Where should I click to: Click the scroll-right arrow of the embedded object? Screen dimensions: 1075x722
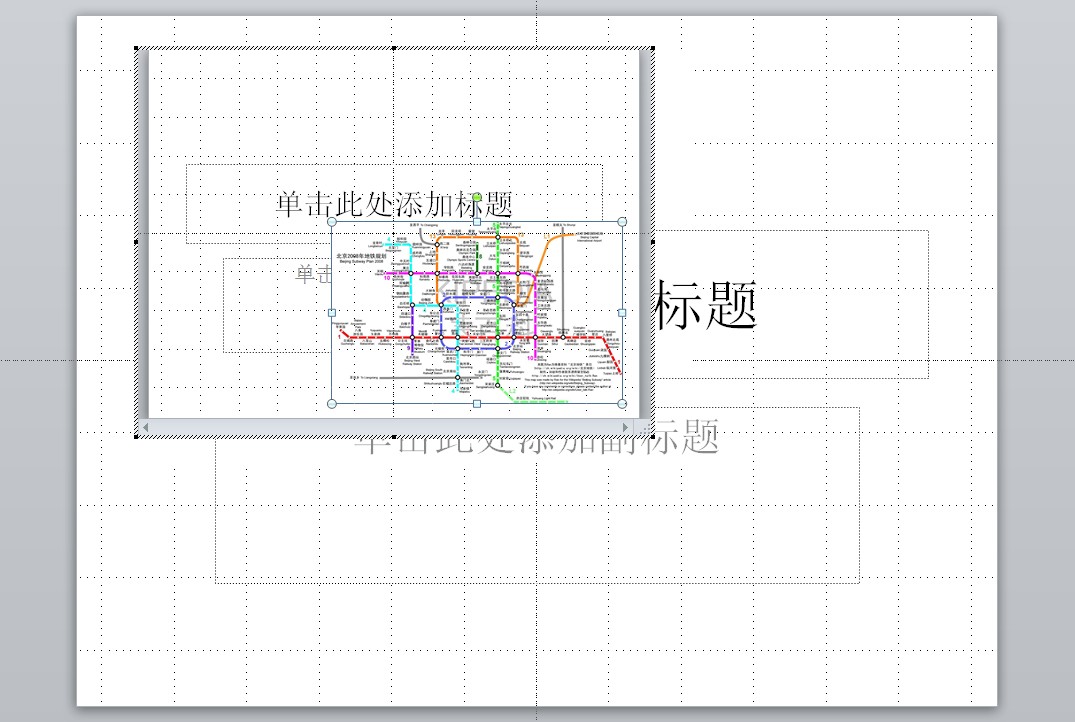625,427
